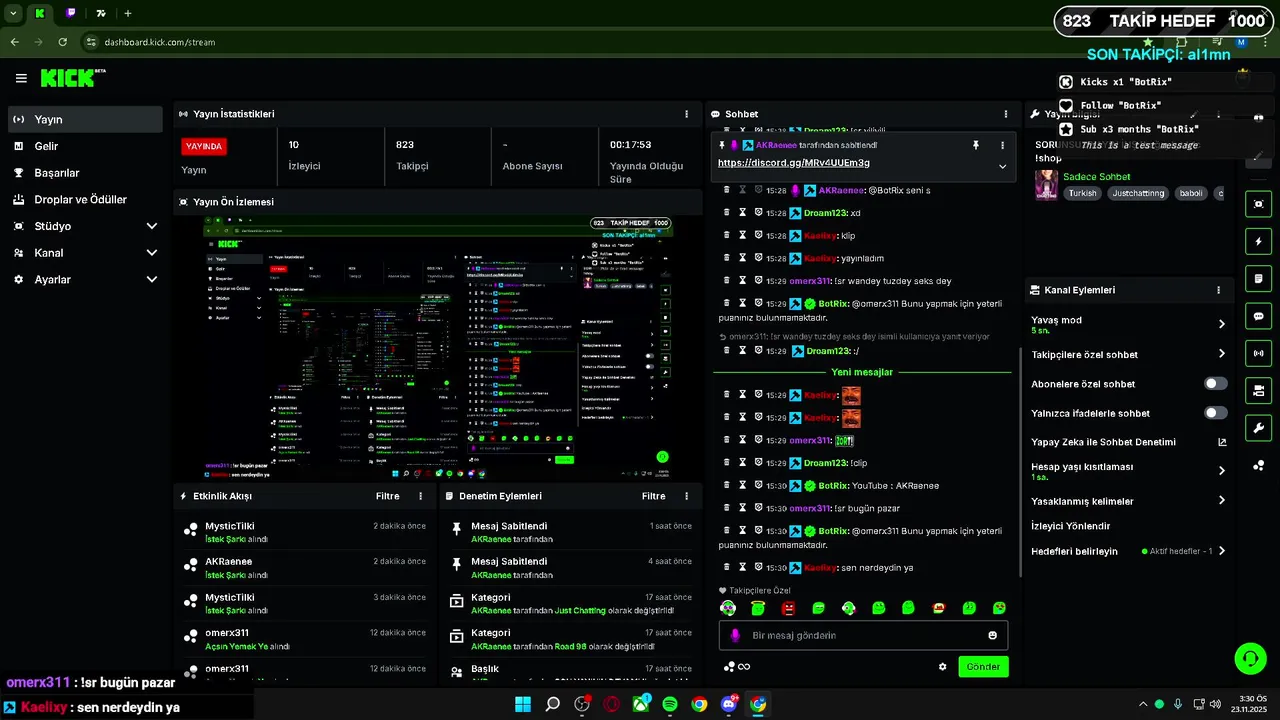
Task: Open Discord from the taskbar
Action: coord(729,704)
